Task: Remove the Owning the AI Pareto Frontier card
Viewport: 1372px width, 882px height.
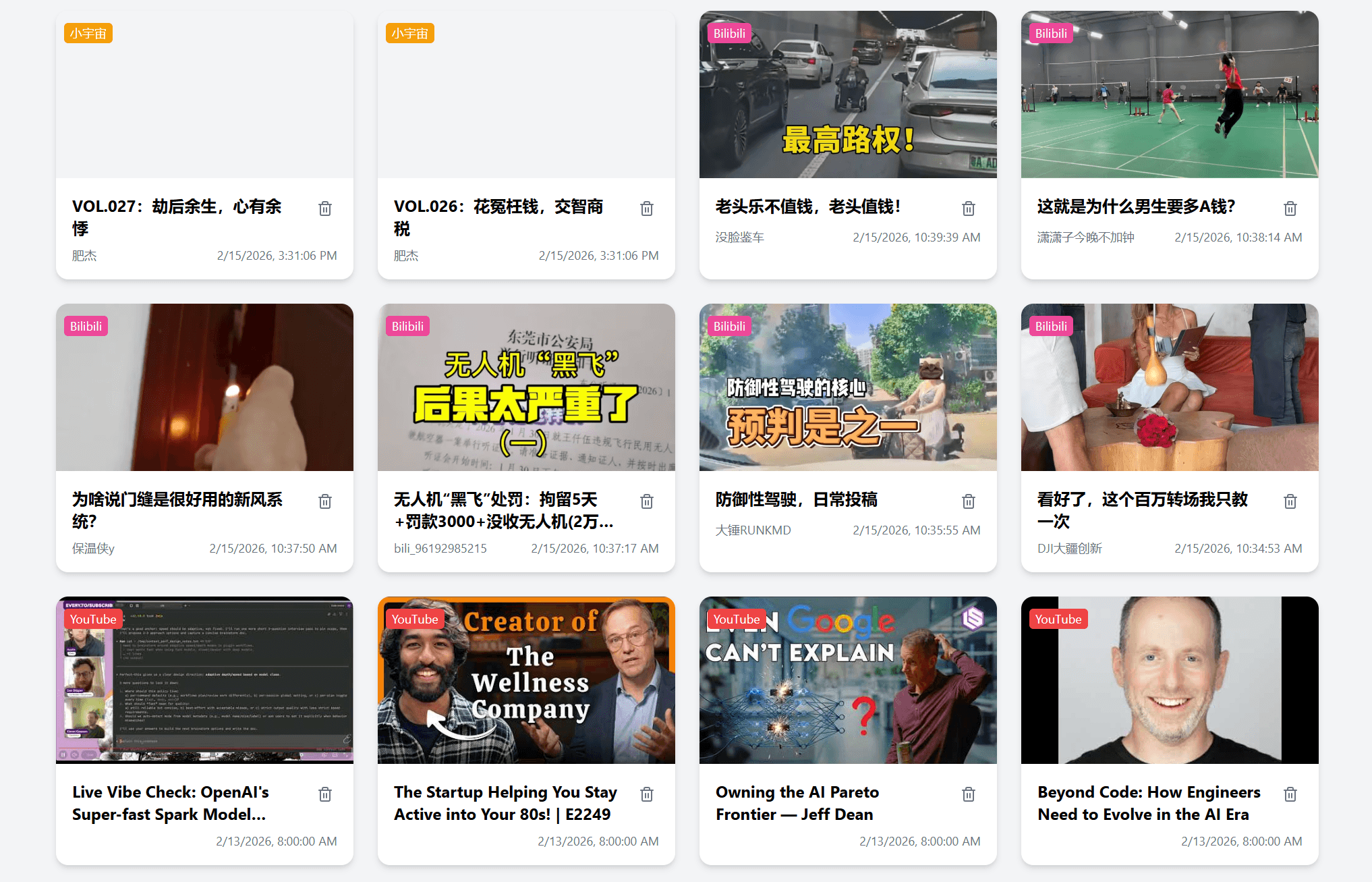Action: point(969,794)
